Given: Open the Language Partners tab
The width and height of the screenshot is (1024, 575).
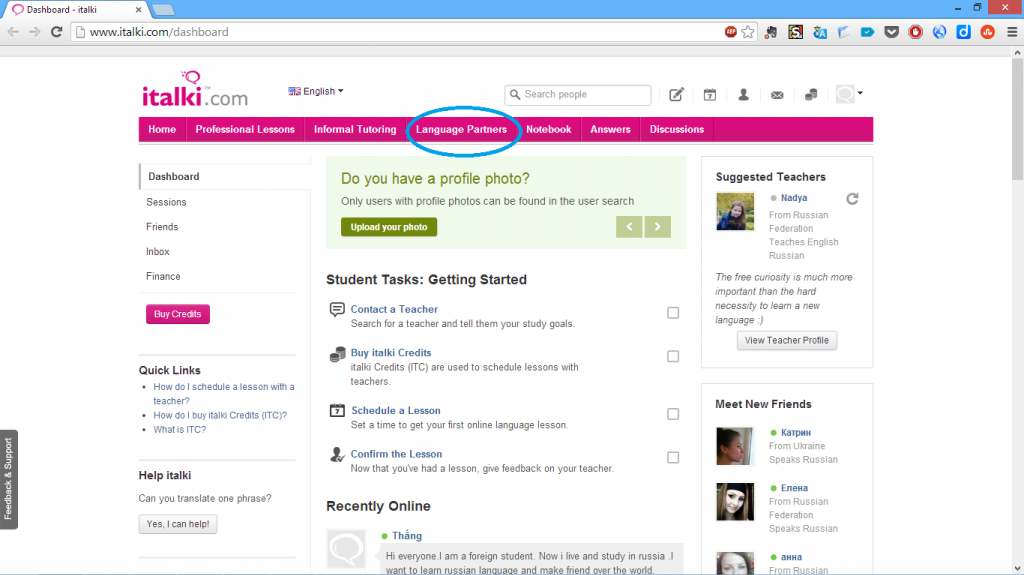Looking at the screenshot, I should click(461, 129).
